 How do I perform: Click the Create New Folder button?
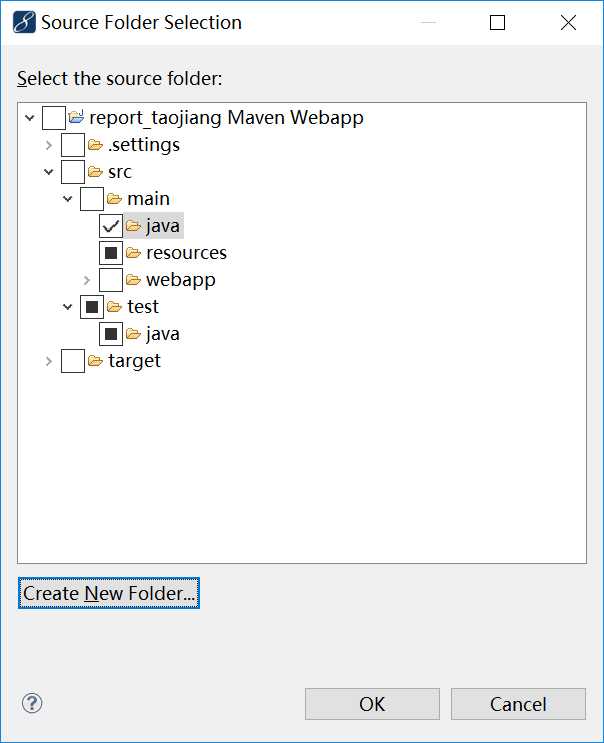point(109,593)
